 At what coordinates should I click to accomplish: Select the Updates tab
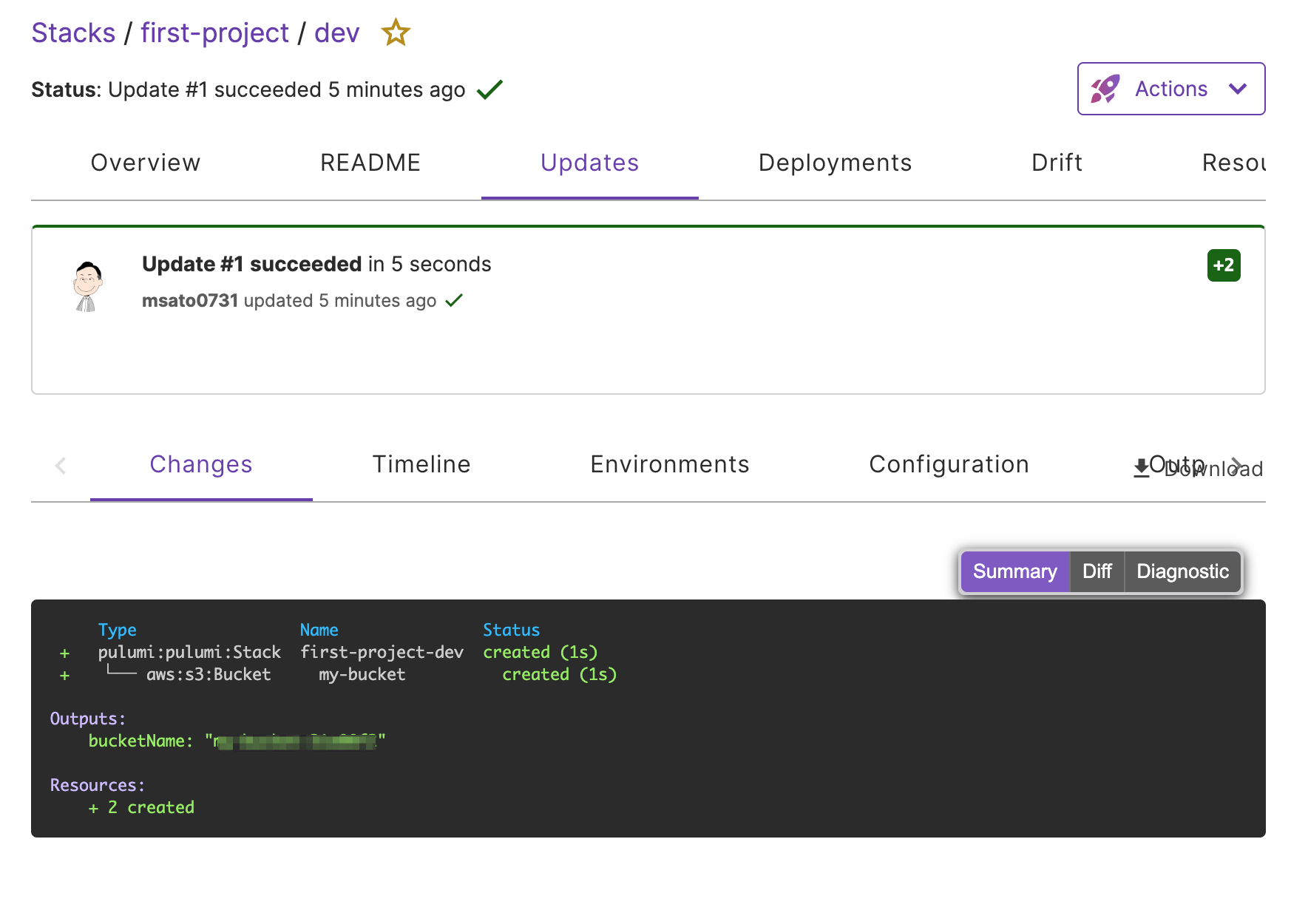click(590, 163)
